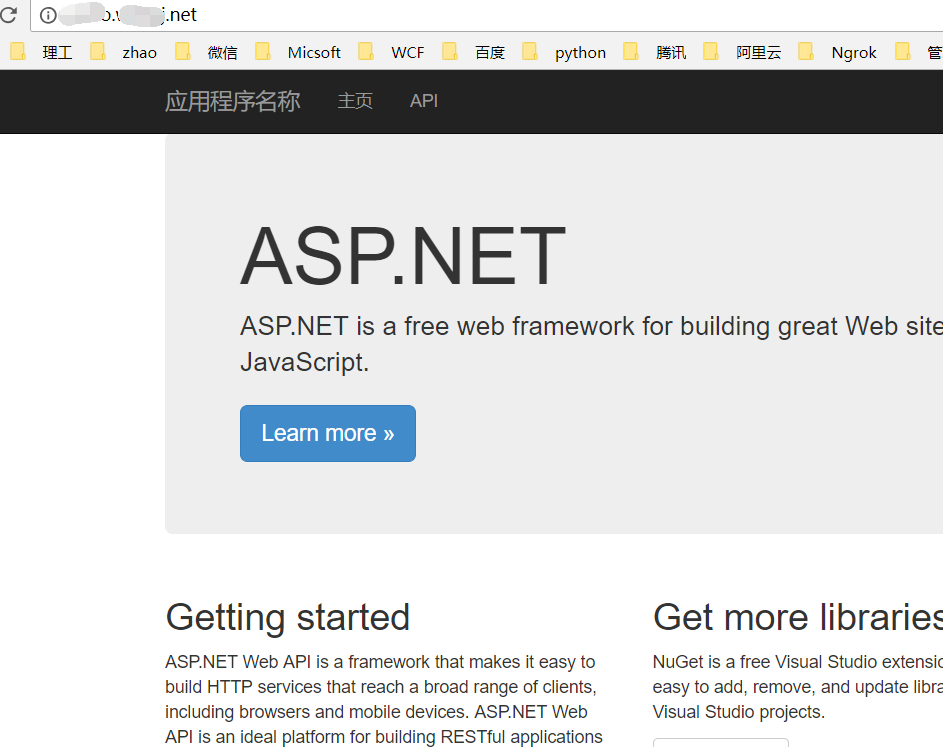Screen dimensions: 943x747
Task: Click the large ASP.NET heading
Action: pyautogui.click(x=403, y=256)
